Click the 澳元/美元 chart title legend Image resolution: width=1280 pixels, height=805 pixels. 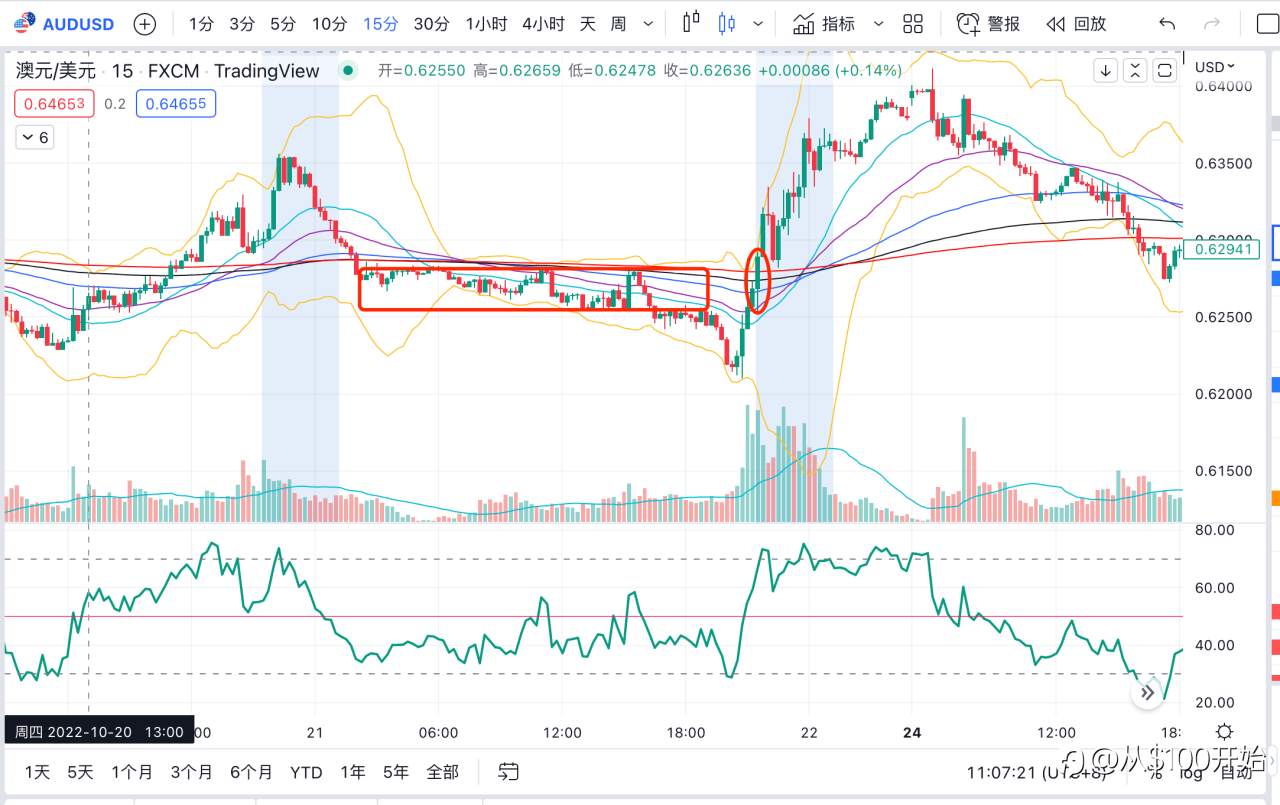(56, 70)
